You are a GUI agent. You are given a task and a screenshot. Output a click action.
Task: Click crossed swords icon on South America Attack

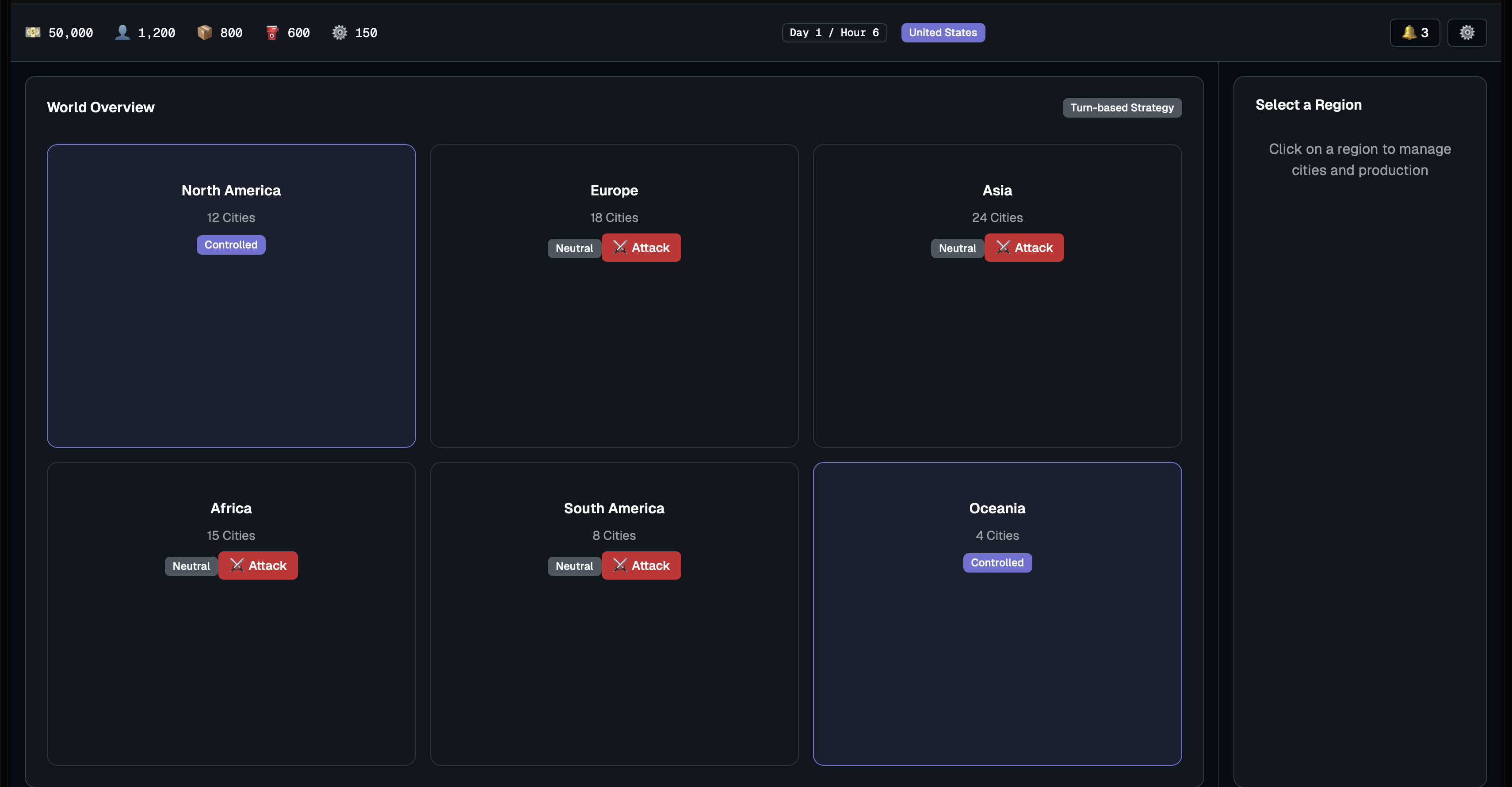click(620, 565)
